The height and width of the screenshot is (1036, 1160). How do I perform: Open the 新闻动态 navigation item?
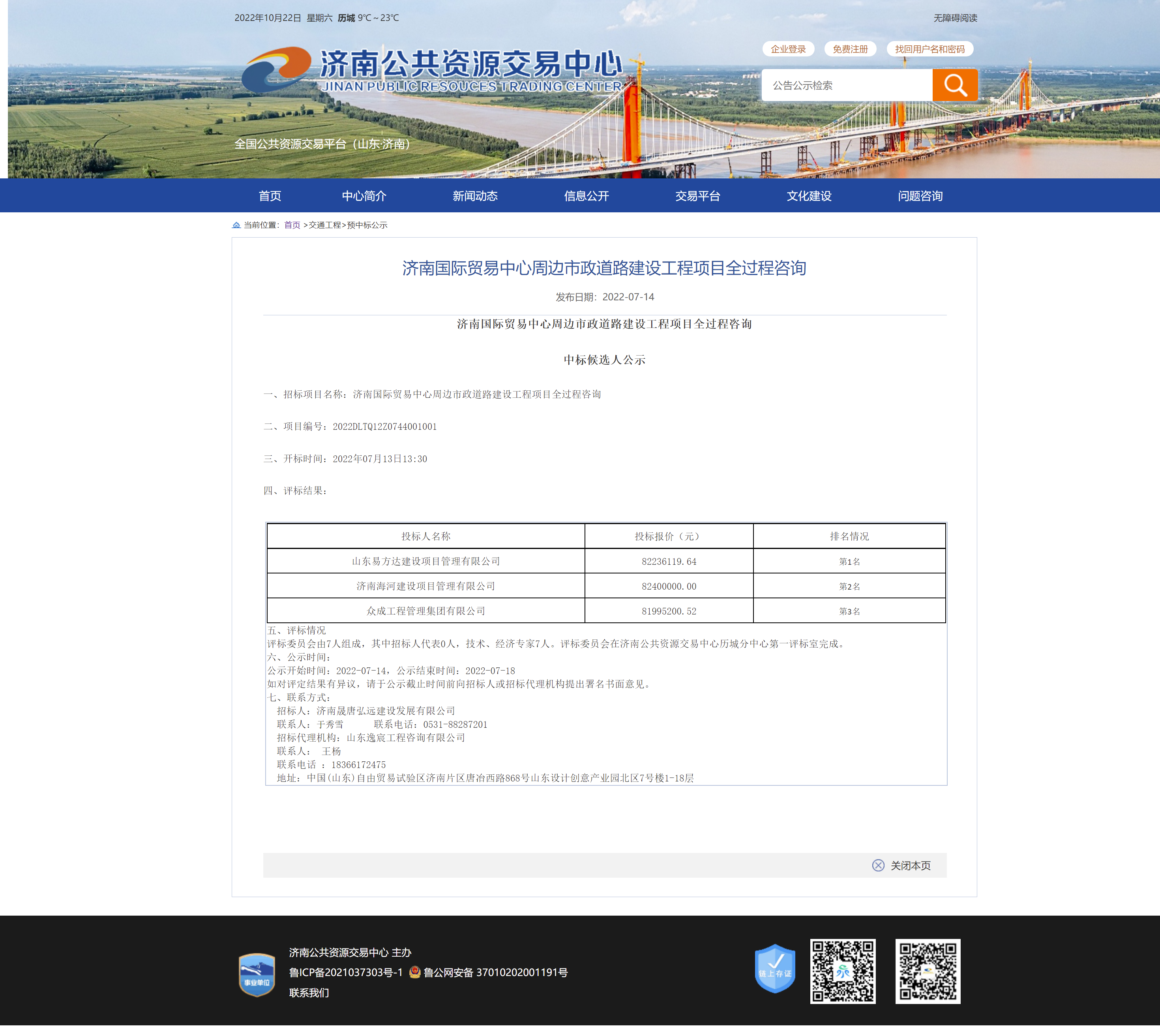[475, 196]
